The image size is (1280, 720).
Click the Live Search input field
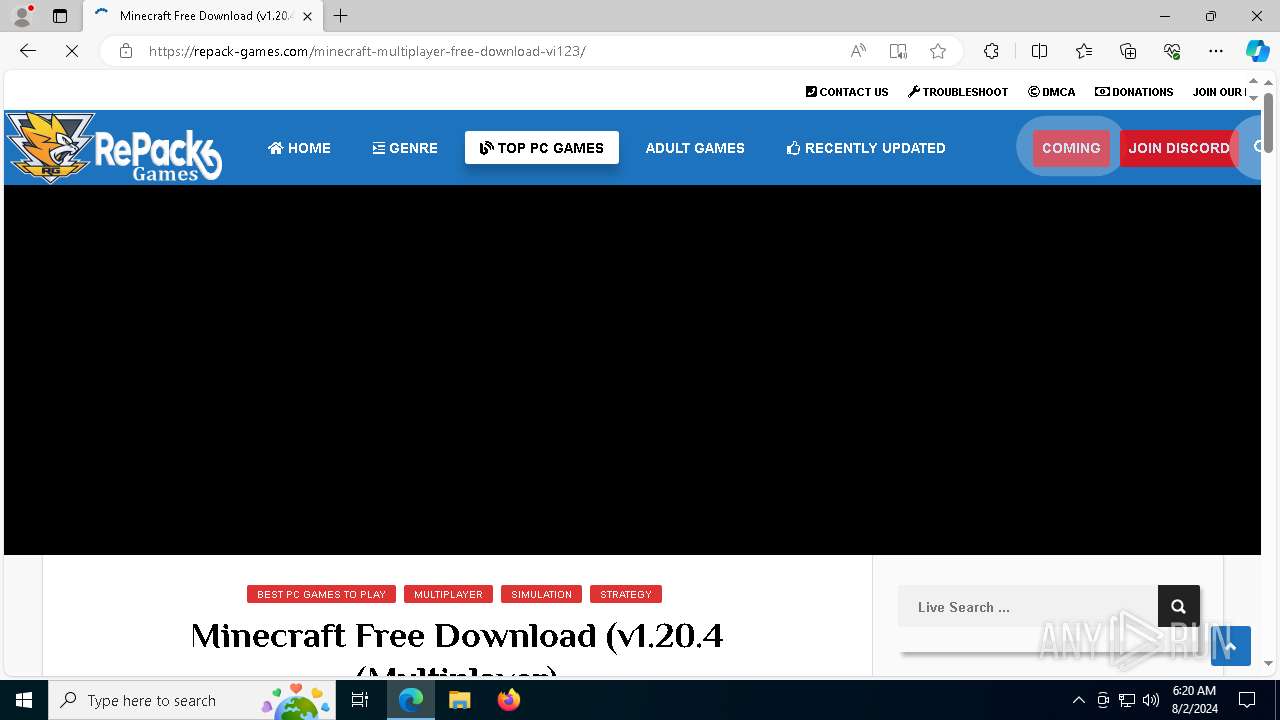[x=1027, y=607]
